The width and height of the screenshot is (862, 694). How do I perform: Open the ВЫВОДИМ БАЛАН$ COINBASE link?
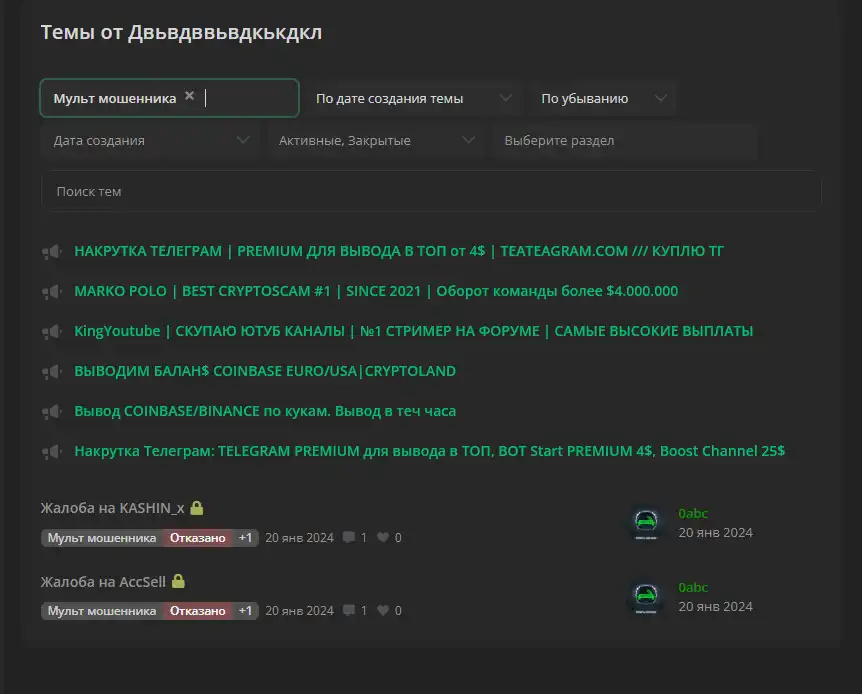tap(265, 371)
